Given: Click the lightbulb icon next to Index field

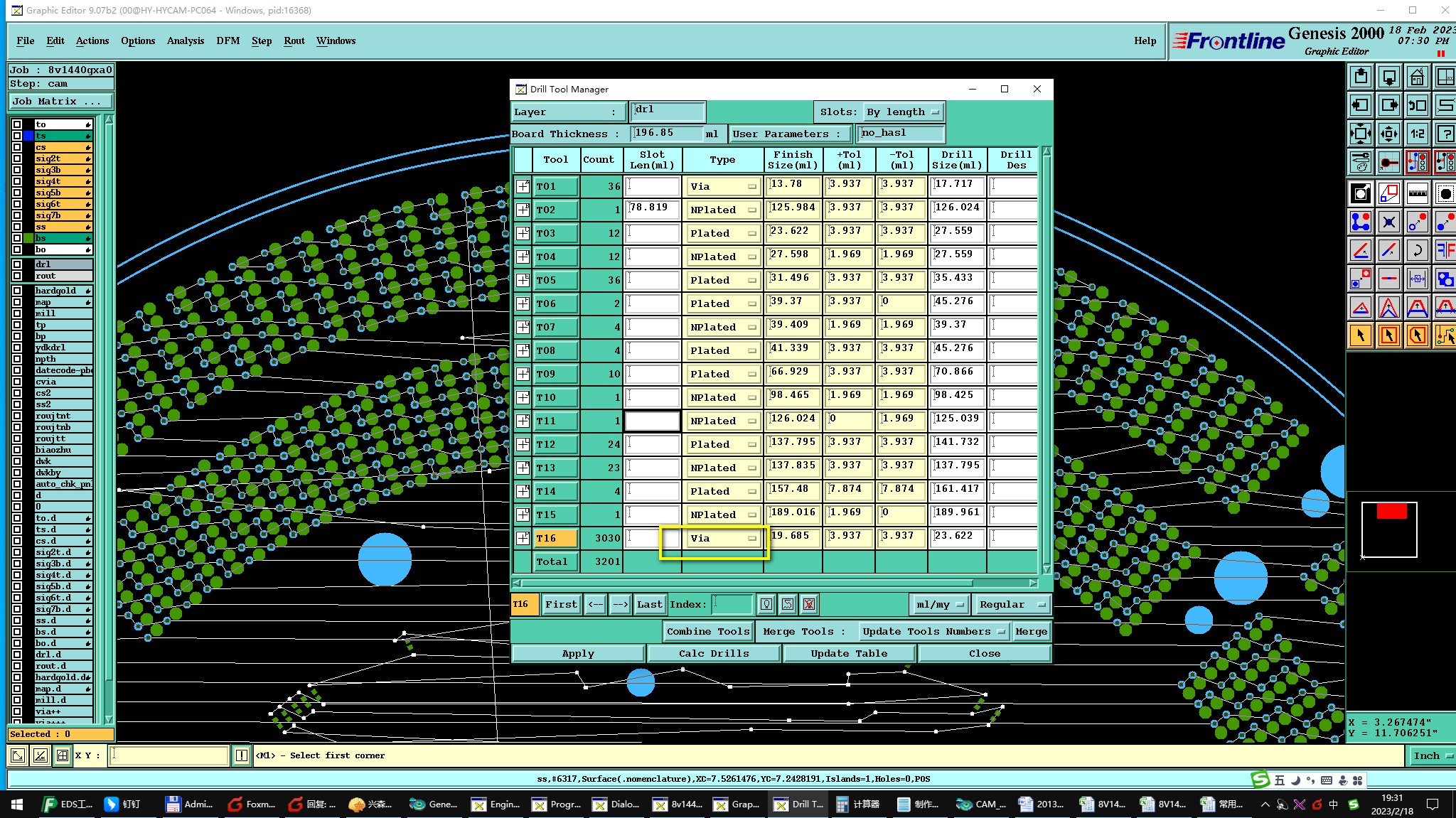Looking at the screenshot, I should click(766, 605).
